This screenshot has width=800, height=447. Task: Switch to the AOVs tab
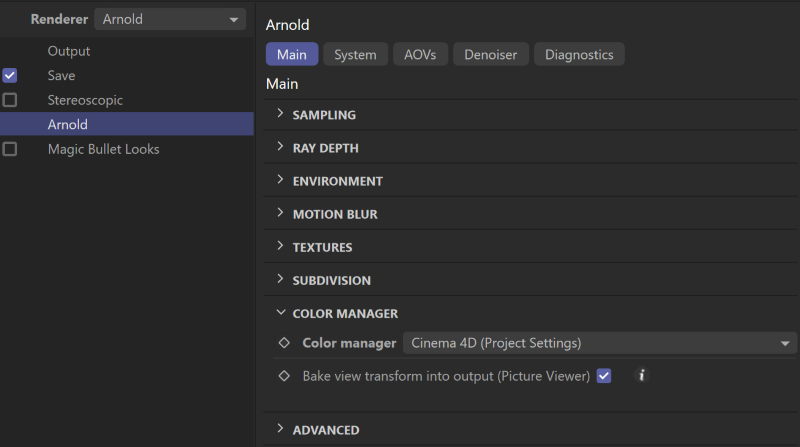click(420, 55)
